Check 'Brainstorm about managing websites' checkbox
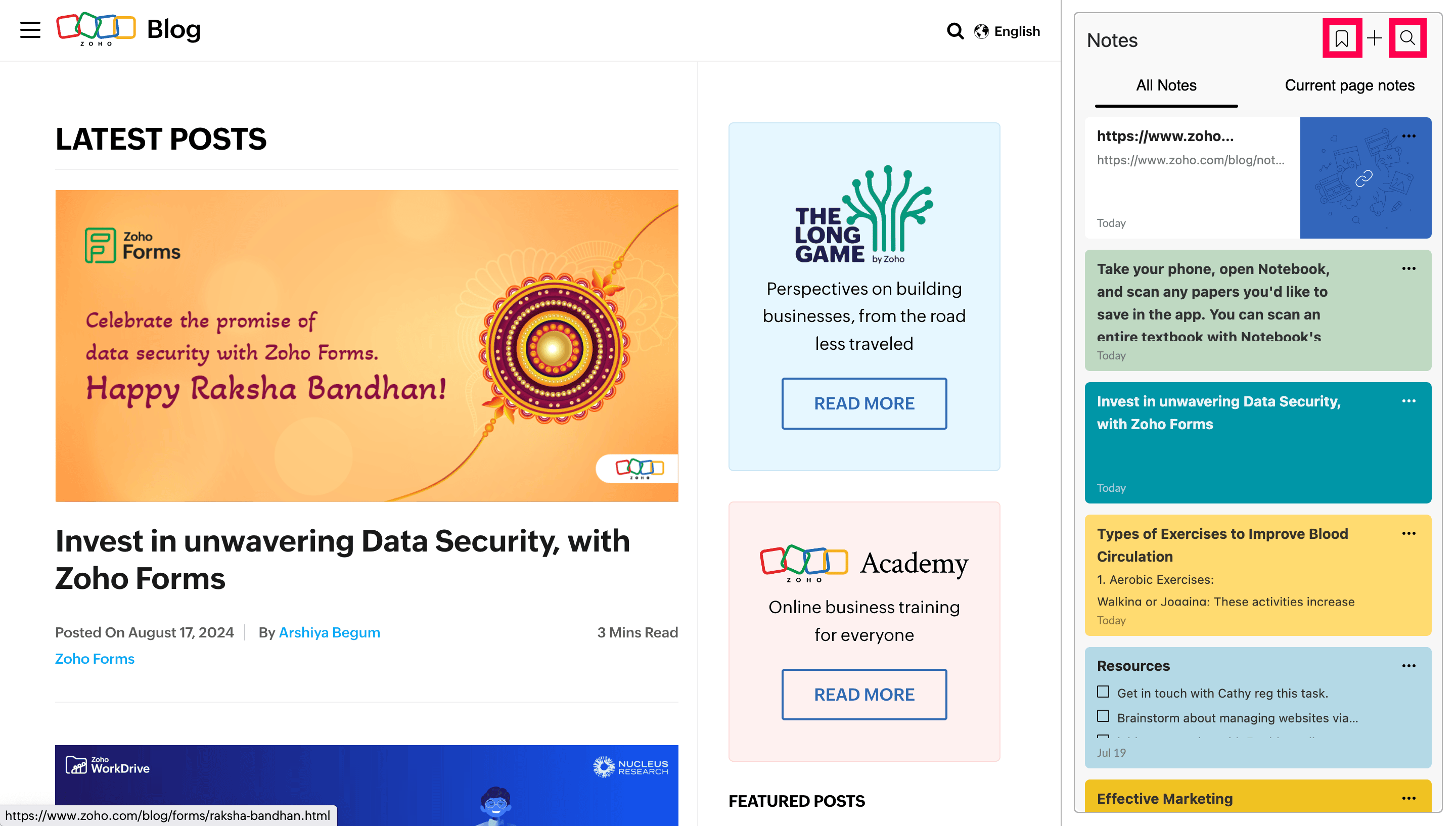Screen dimensions: 1456x826 tap(1103, 716)
